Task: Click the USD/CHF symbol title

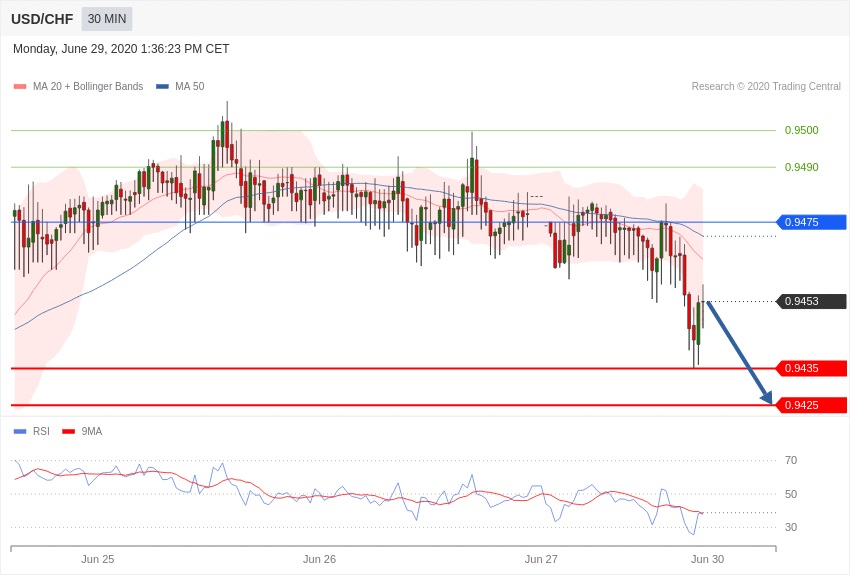Action: 42,19
